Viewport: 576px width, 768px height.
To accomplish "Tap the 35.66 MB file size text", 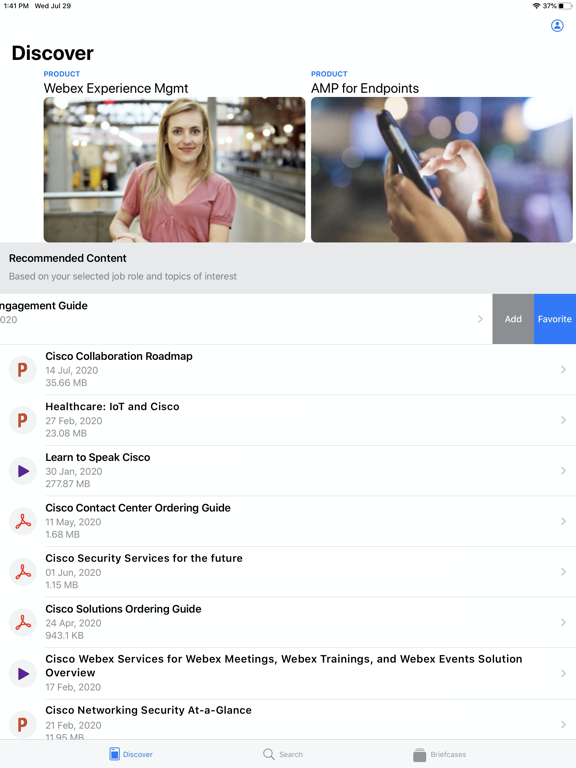I will tap(66, 383).
